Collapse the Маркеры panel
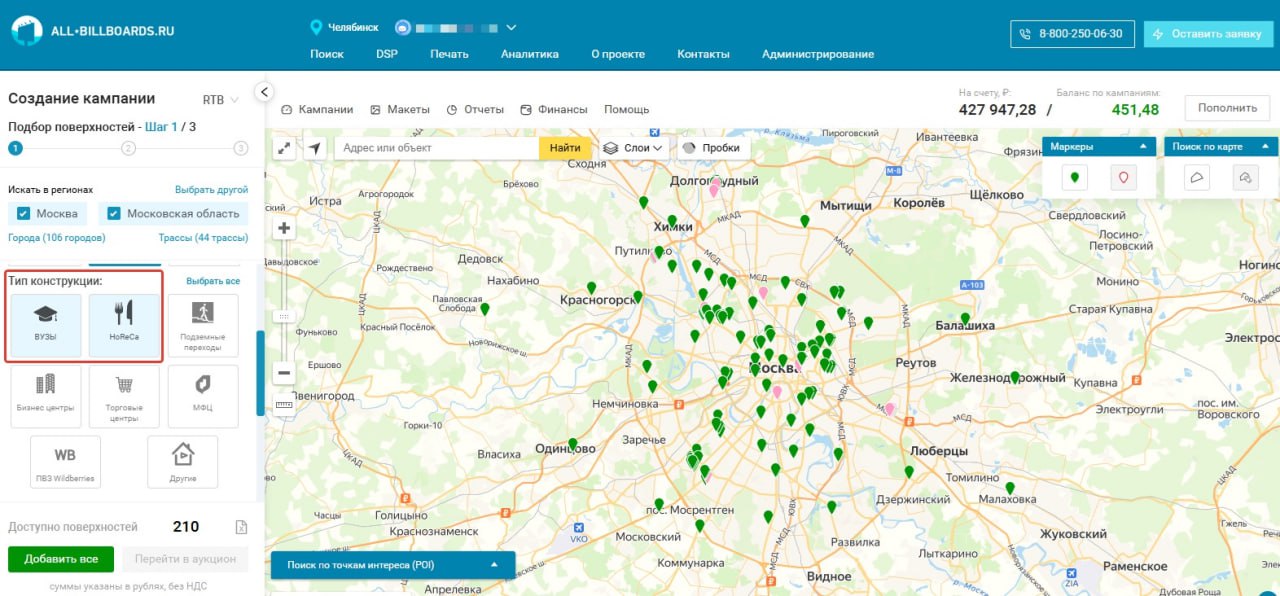 pyautogui.click(x=1142, y=147)
